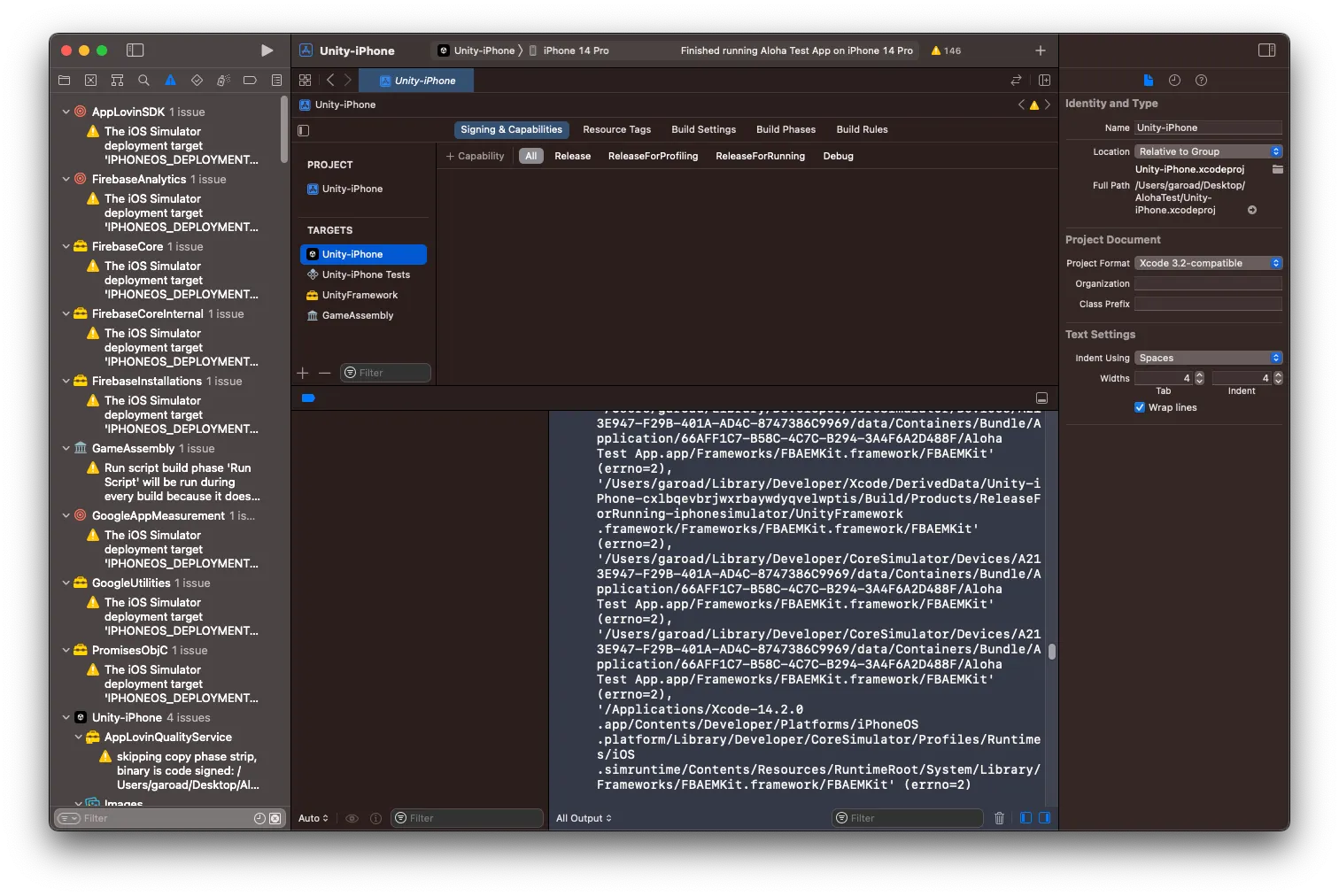Collapse the AppLovinSDK issue group
Viewport: 1339px width, 896px height.
coord(66,112)
